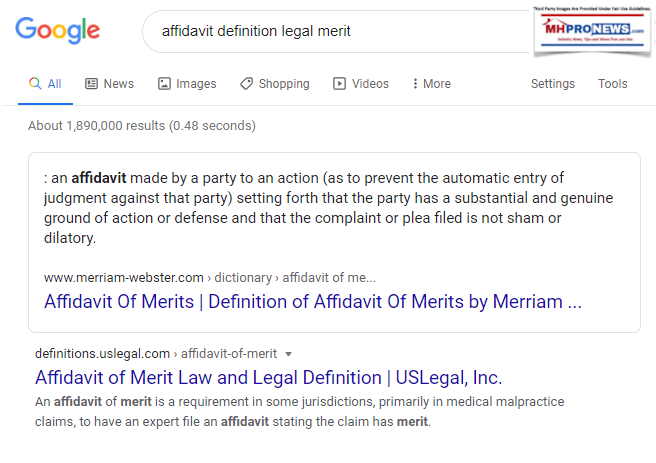Open the Videos results tab
This screenshot has height=463, width=656.
(x=370, y=84)
